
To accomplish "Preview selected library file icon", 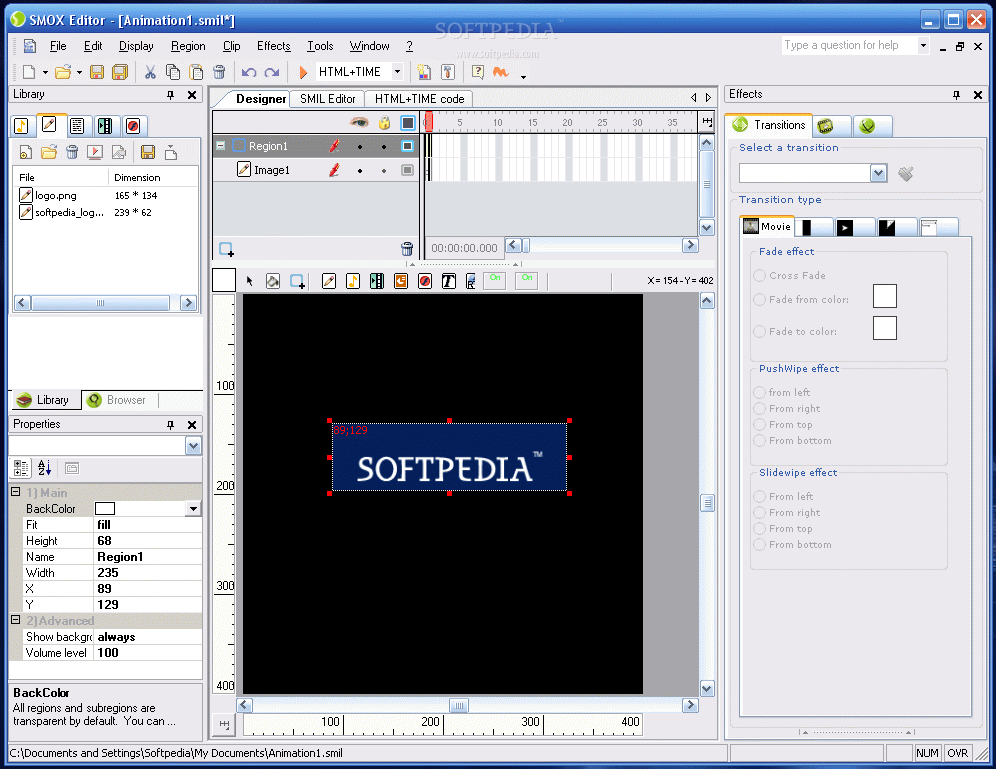I will click(95, 152).
